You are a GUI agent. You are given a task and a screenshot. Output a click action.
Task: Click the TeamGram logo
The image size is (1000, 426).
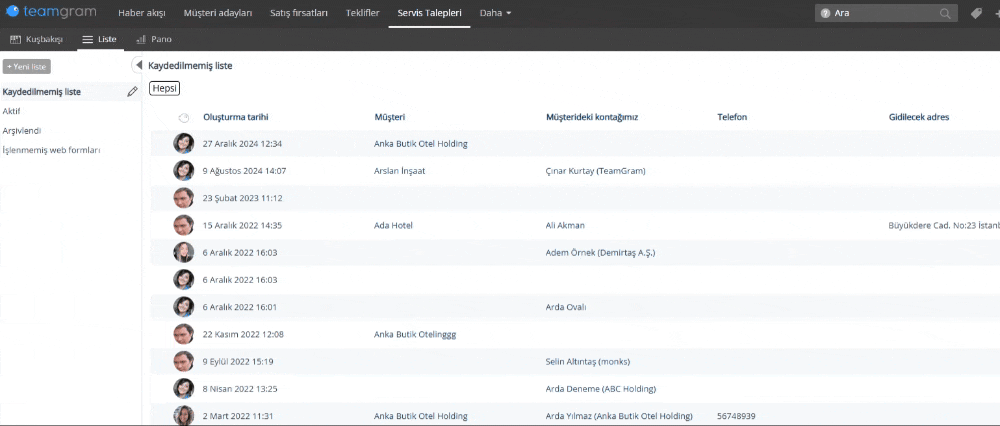tap(50, 13)
